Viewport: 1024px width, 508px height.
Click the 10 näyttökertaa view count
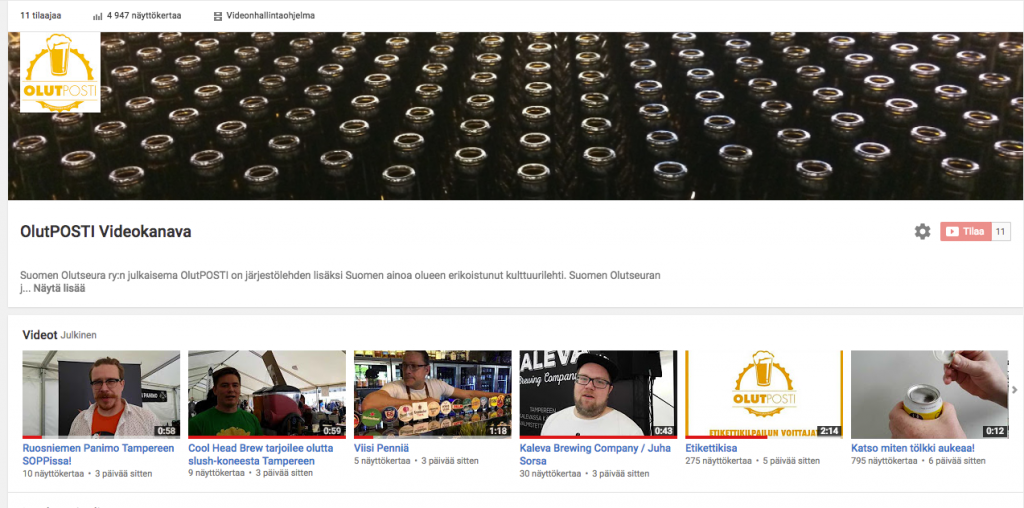[x=53, y=473]
